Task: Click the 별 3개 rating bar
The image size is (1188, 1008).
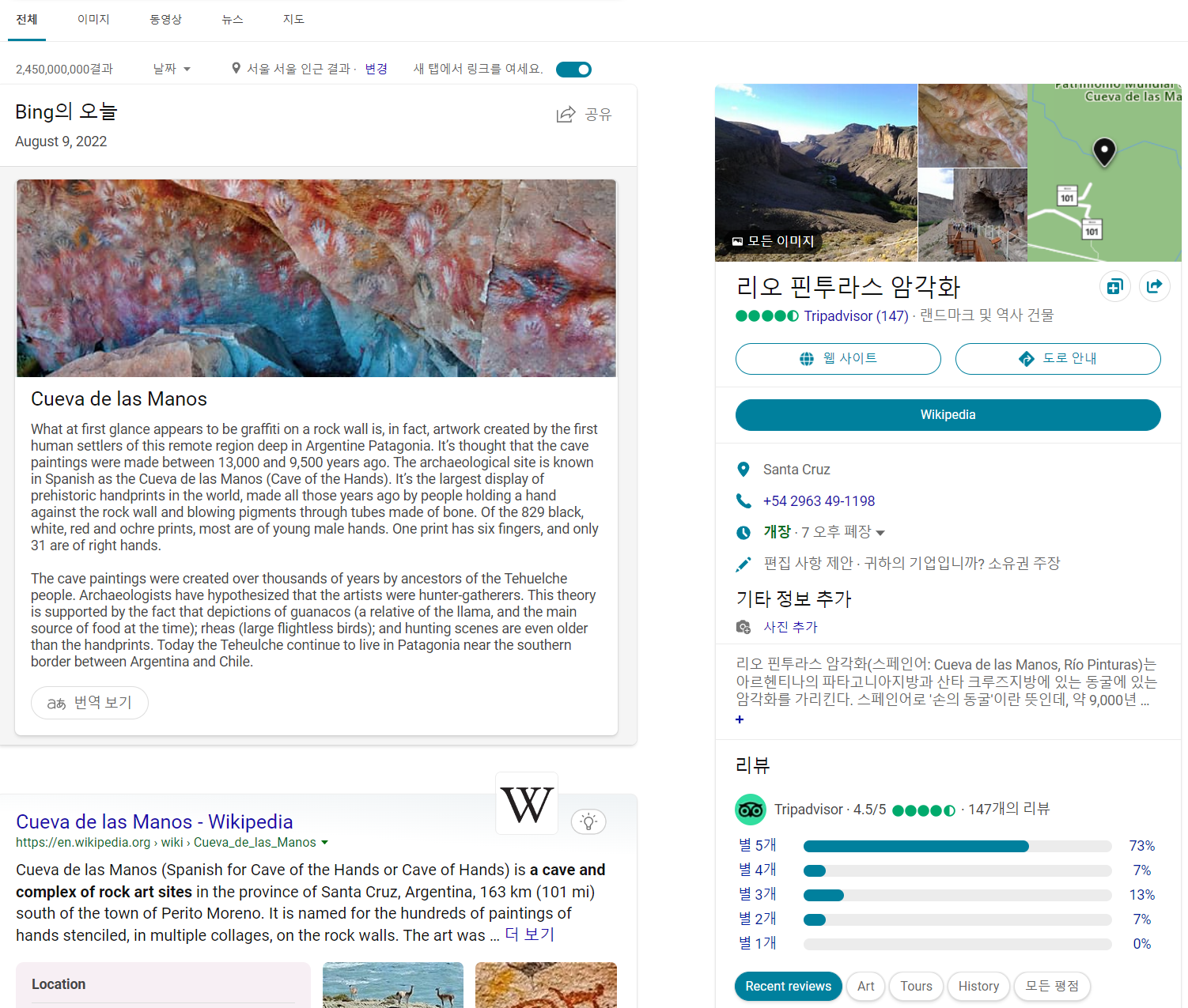Action: (x=957, y=895)
